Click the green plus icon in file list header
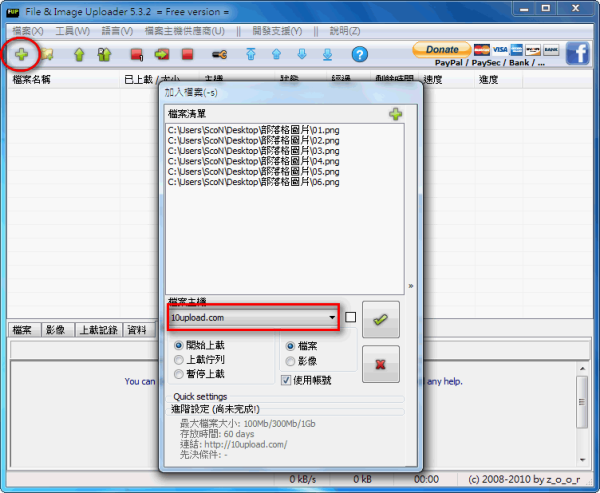The image size is (600, 493). click(x=395, y=114)
